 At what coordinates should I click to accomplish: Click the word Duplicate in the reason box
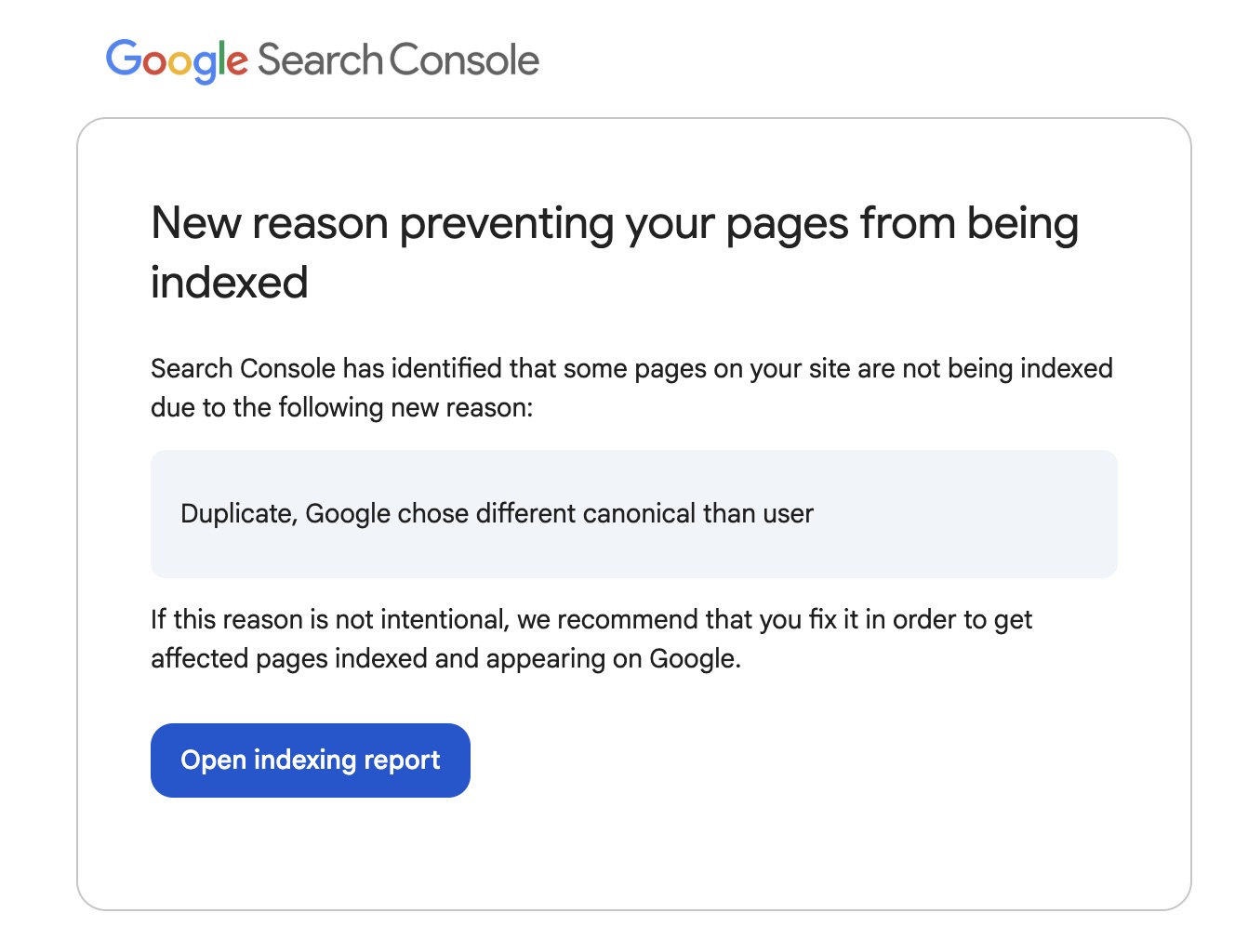[x=238, y=514]
